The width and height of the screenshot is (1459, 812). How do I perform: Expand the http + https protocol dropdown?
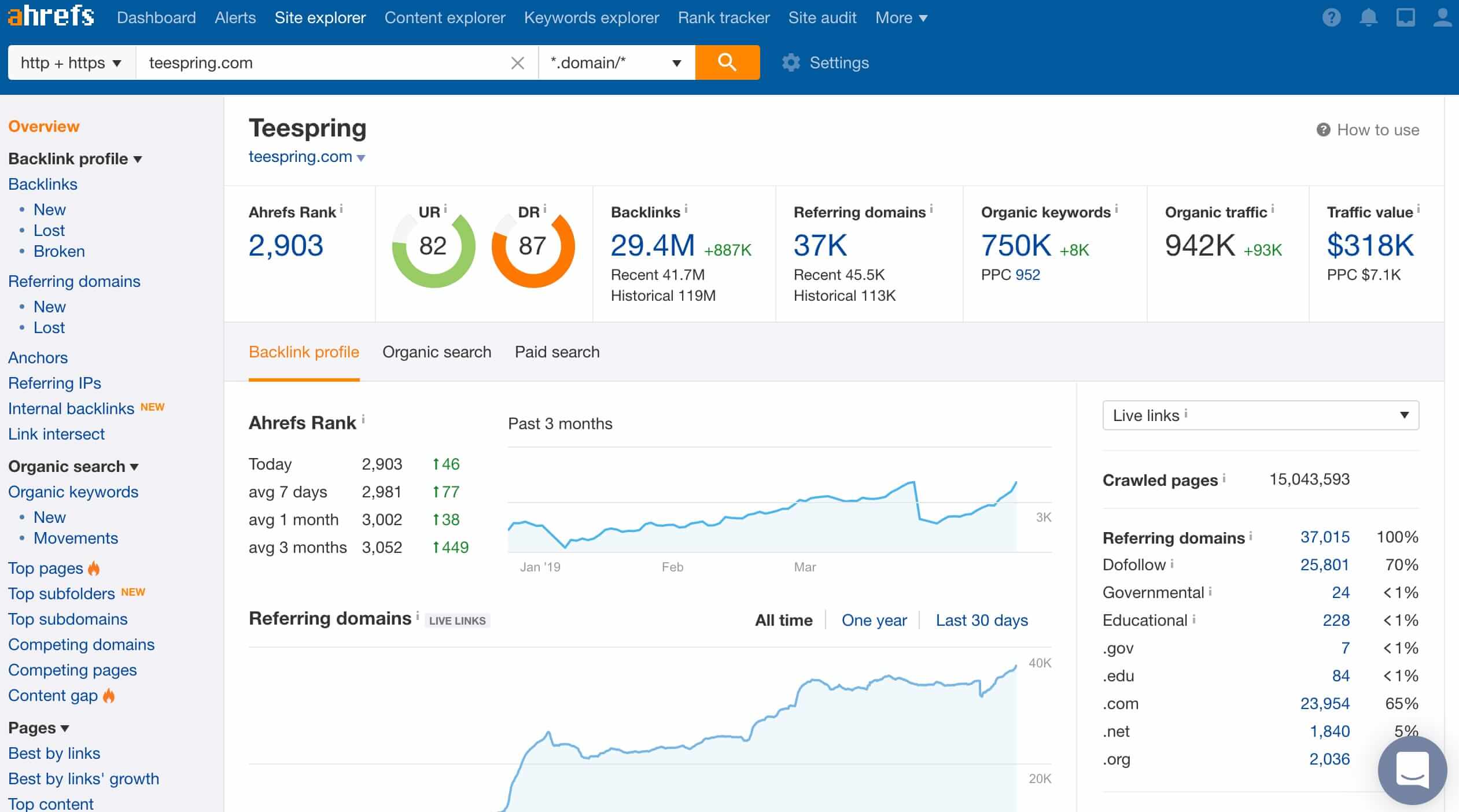coord(71,62)
